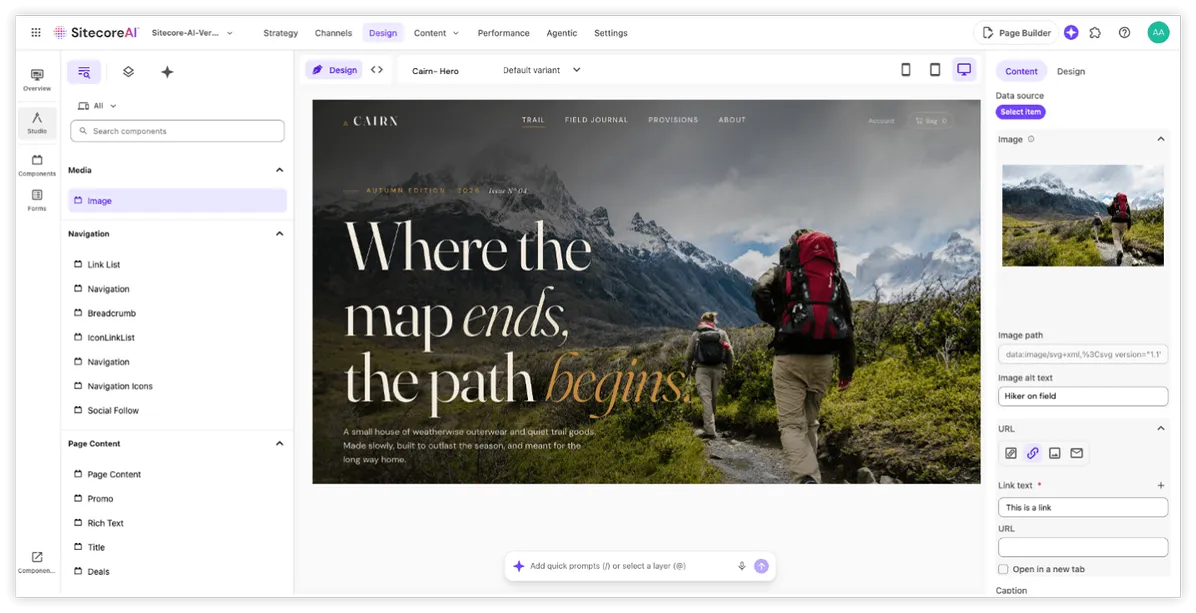
Task: Open the Components sidebar icon
Action: [x=37, y=165]
